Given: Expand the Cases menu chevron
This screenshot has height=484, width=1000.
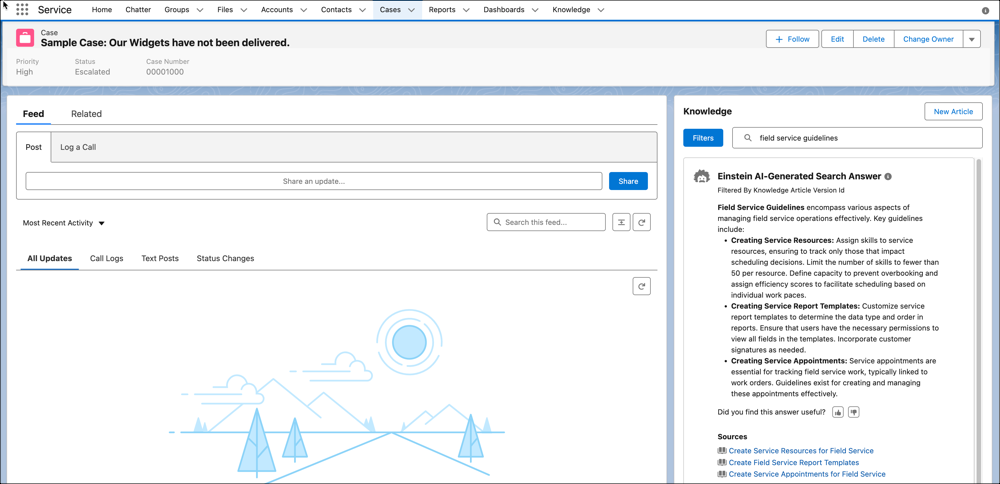Looking at the screenshot, I should click(411, 10).
